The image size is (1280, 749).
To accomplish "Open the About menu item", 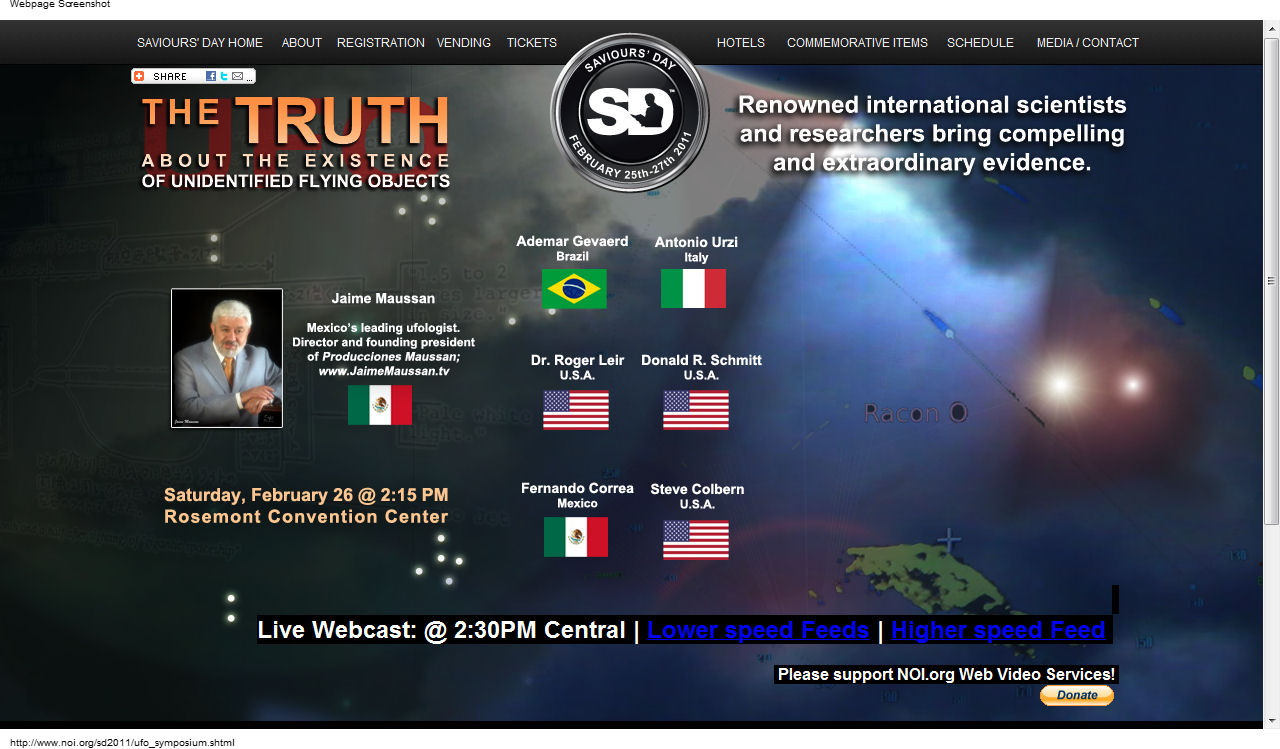I will (x=302, y=43).
